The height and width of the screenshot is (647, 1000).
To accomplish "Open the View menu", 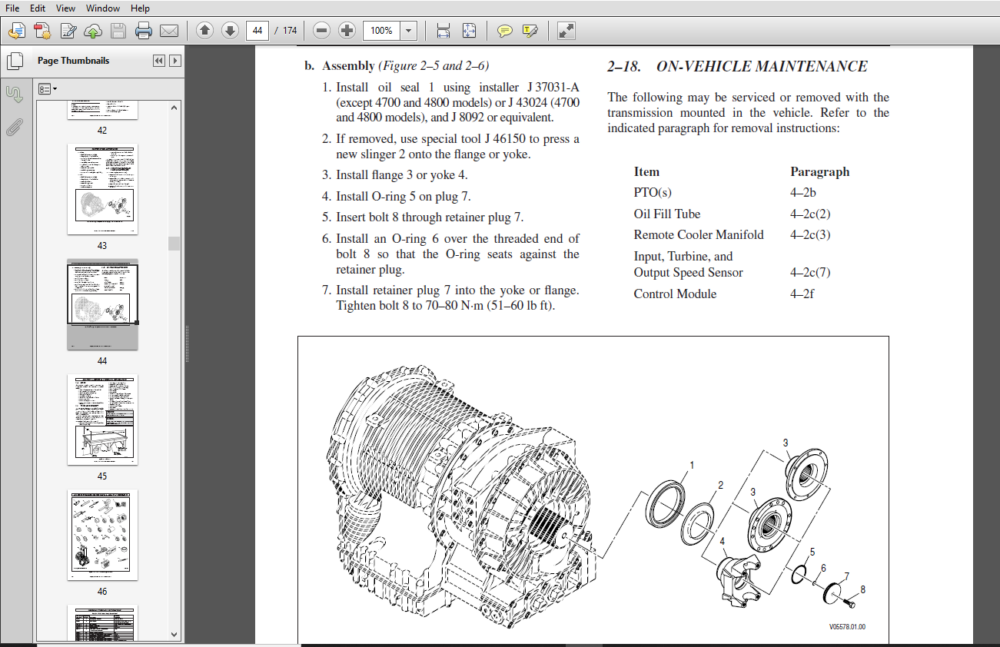I will (x=66, y=8).
